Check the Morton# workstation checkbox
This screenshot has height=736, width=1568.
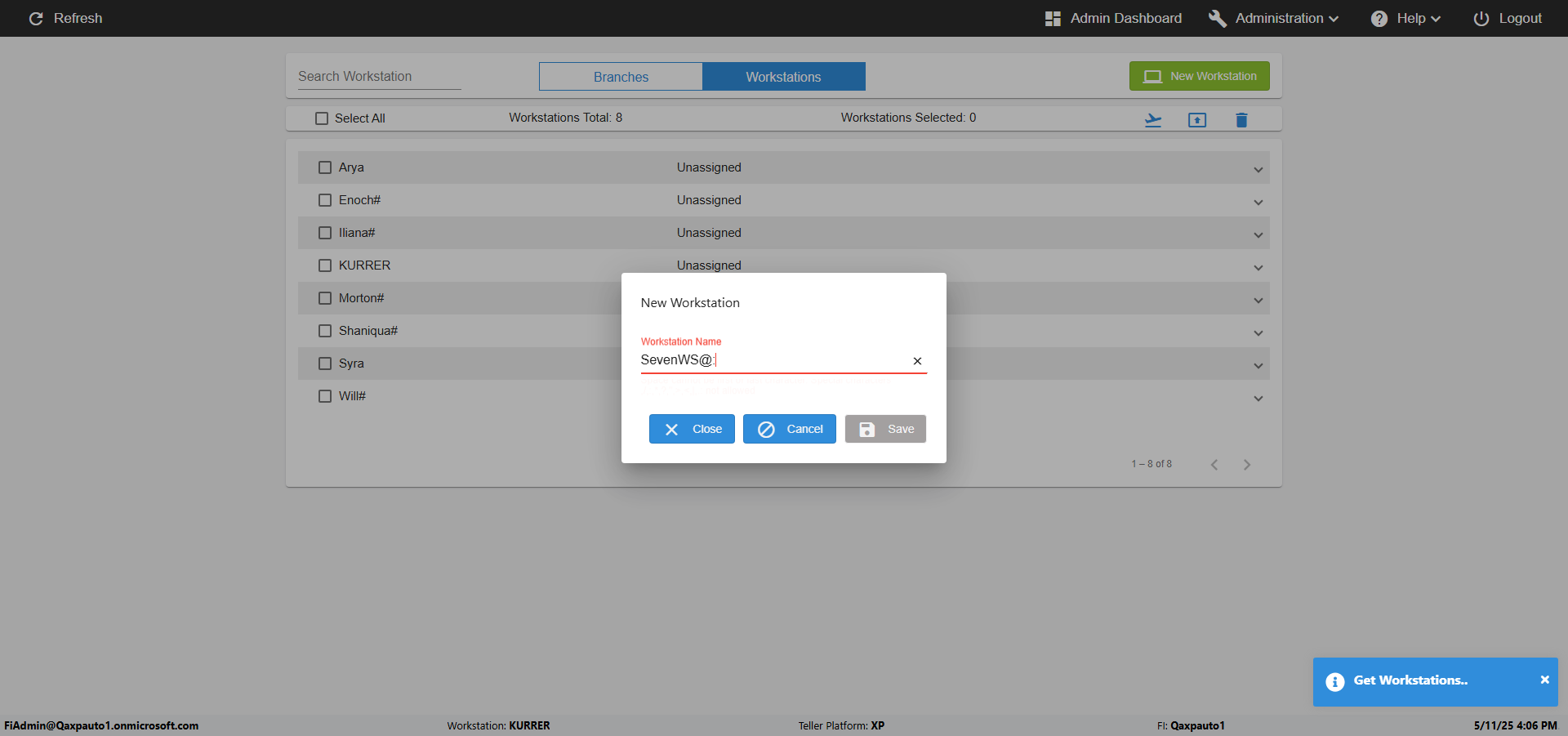(x=325, y=298)
